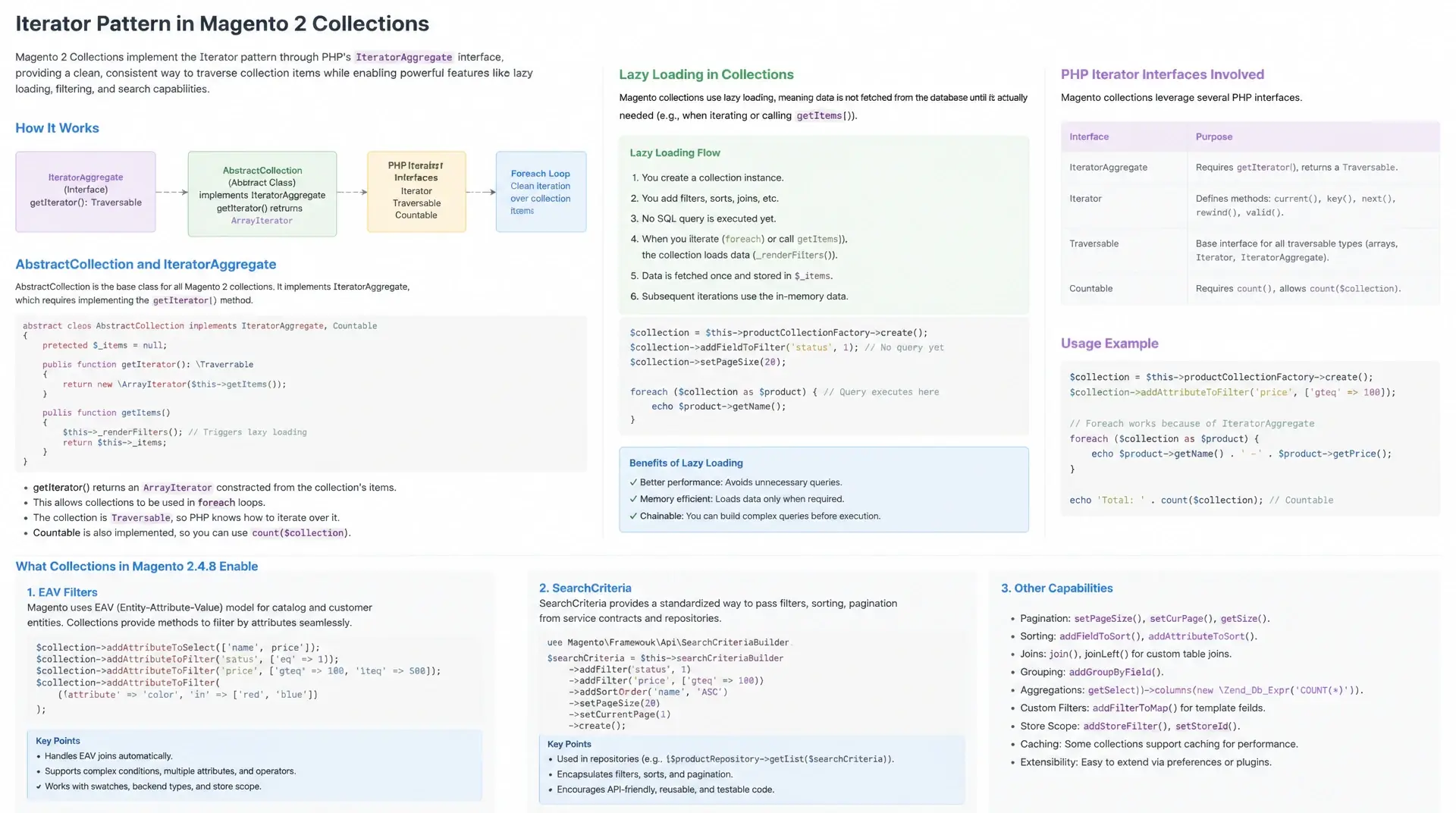Click step 5 about data stored in $_items
Image resolution: width=1456 pixels, height=813 pixels.
coord(731,275)
